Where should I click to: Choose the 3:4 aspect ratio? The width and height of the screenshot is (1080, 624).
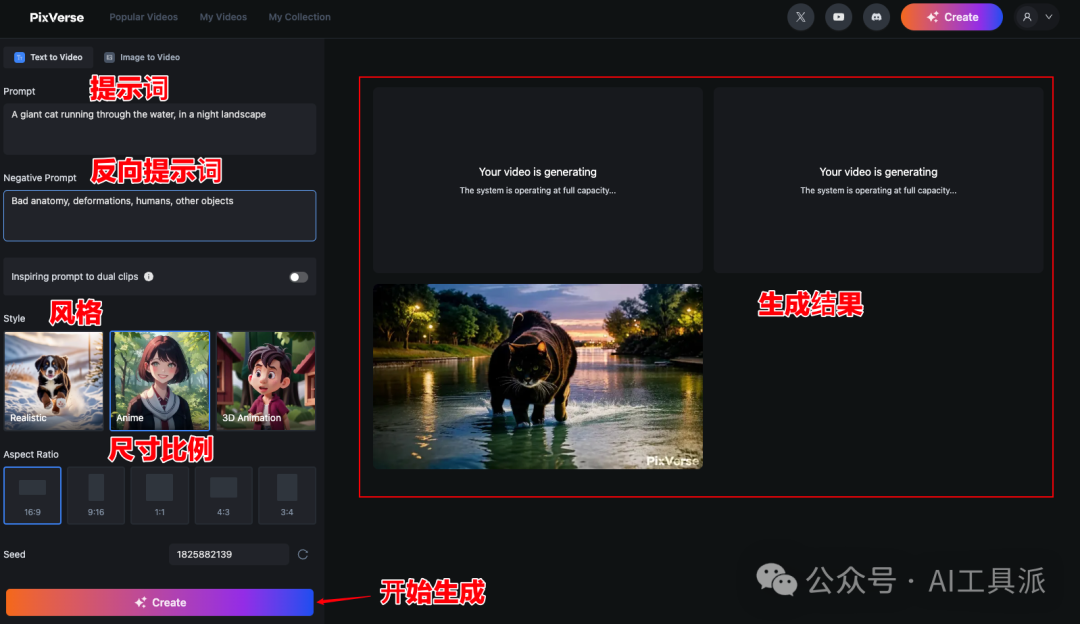[287, 495]
